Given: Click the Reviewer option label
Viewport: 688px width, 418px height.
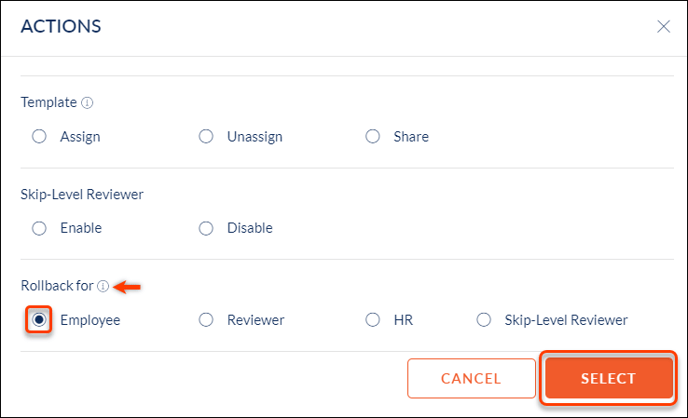Looking at the screenshot, I should (255, 320).
